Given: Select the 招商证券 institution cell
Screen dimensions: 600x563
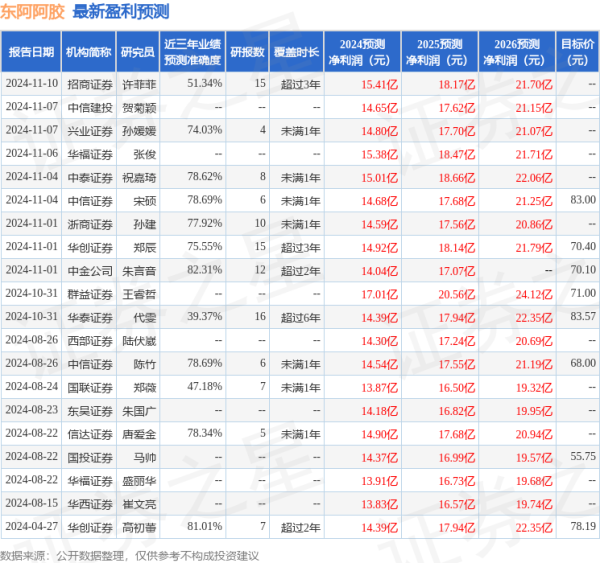Looking at the screenshot, I should click(90, 84).
